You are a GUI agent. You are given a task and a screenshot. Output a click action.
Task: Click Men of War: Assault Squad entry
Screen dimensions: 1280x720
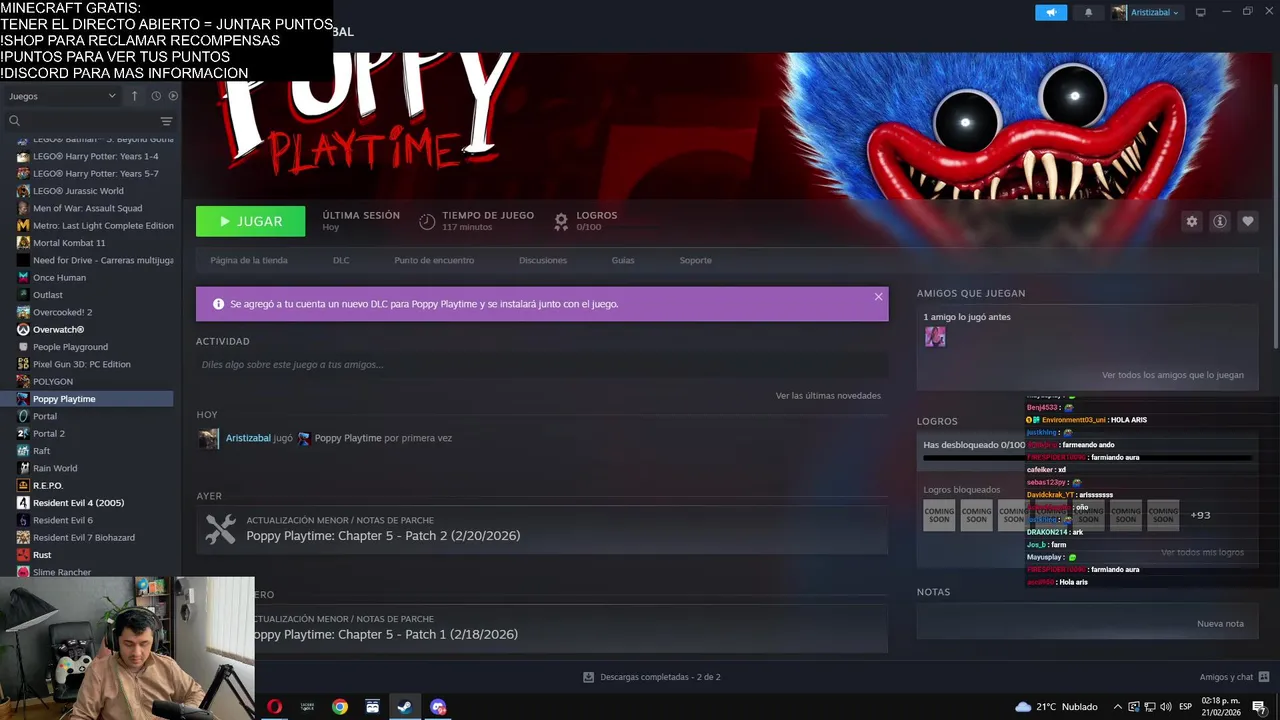click(x=90, y=208)
